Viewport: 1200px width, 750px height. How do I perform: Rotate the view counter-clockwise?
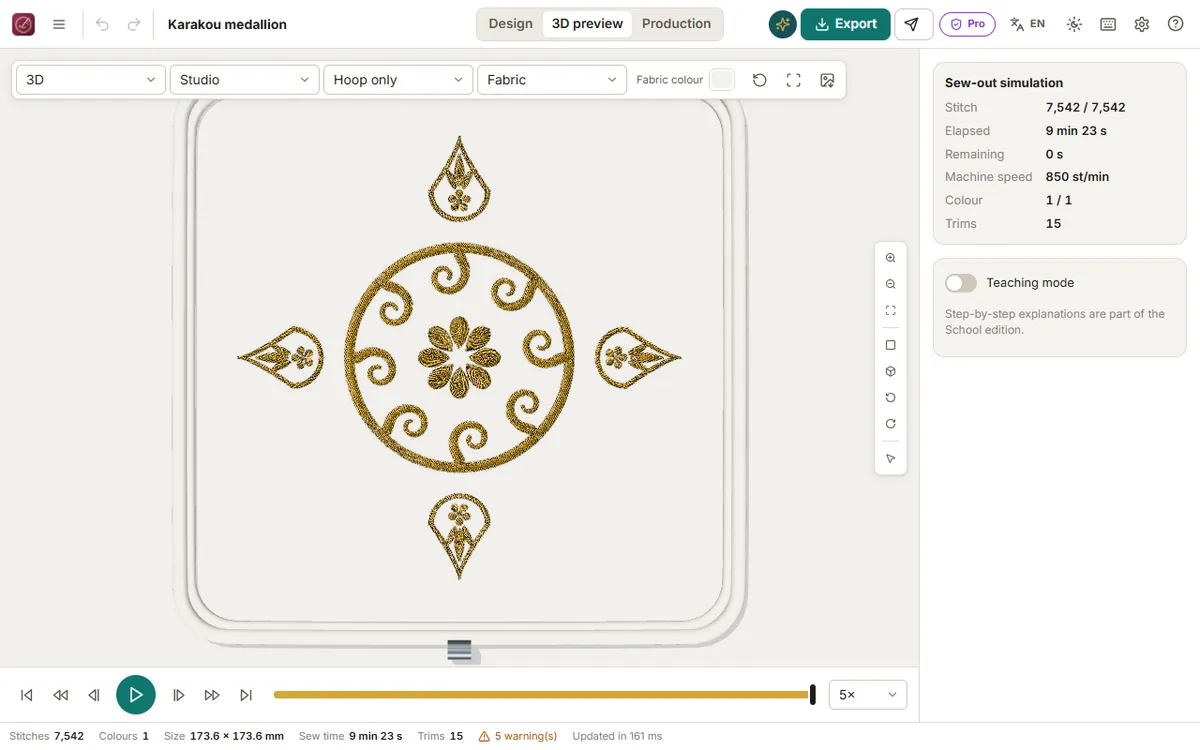tap(891, 397)
